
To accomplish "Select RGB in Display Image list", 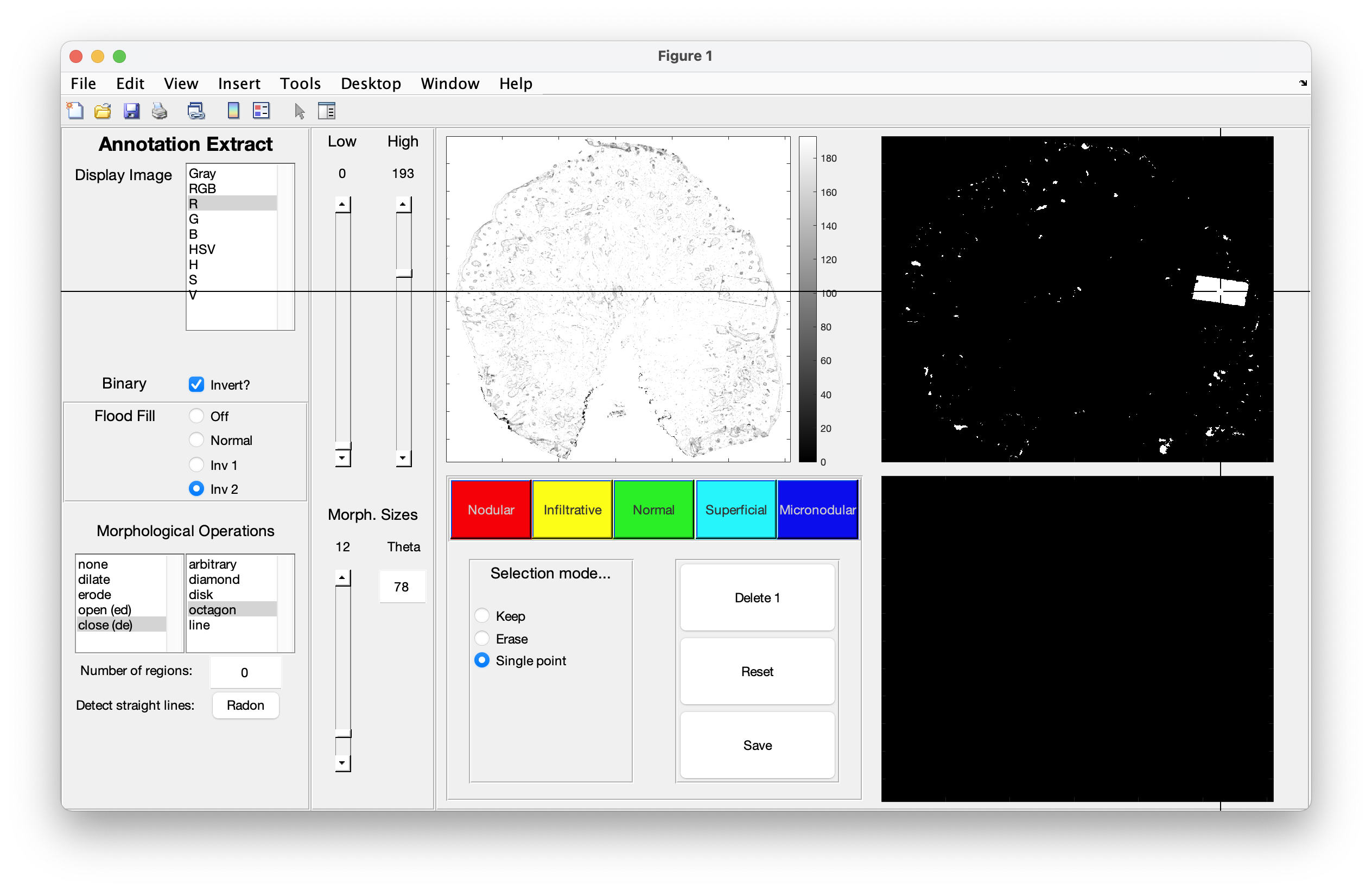I will click(232, 188).
